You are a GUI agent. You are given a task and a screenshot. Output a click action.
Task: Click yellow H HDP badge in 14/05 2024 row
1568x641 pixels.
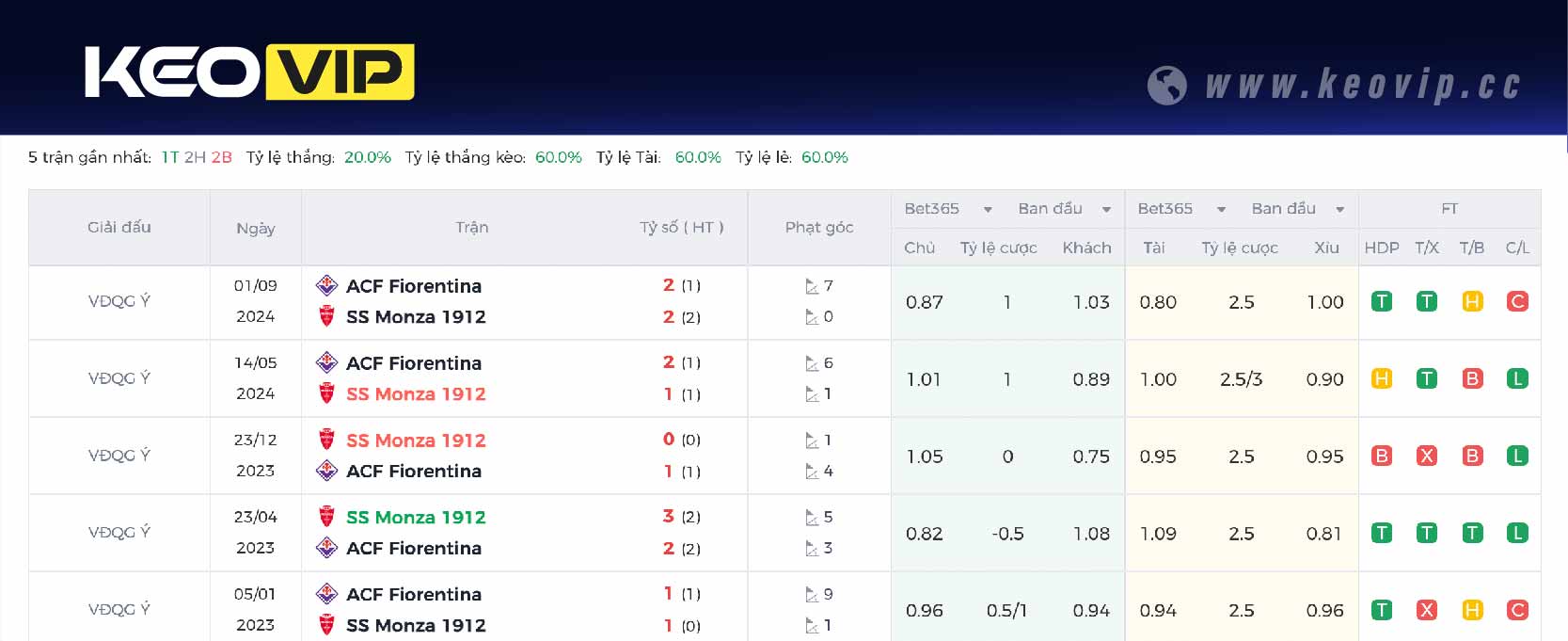(1382, 379)
